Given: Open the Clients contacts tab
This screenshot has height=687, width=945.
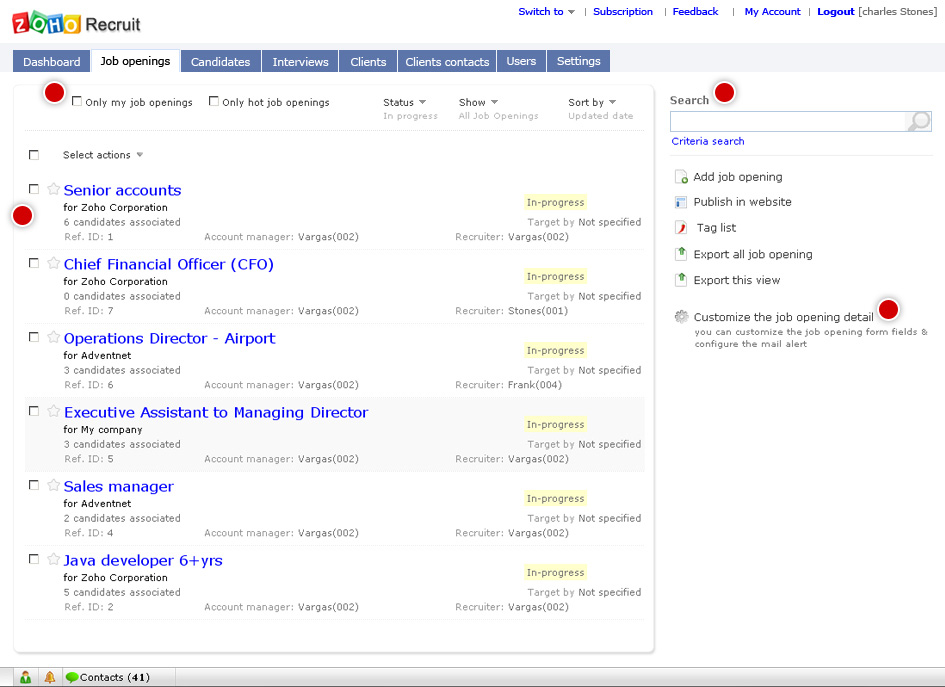Looking at the screenshot, I should [447, 61].
